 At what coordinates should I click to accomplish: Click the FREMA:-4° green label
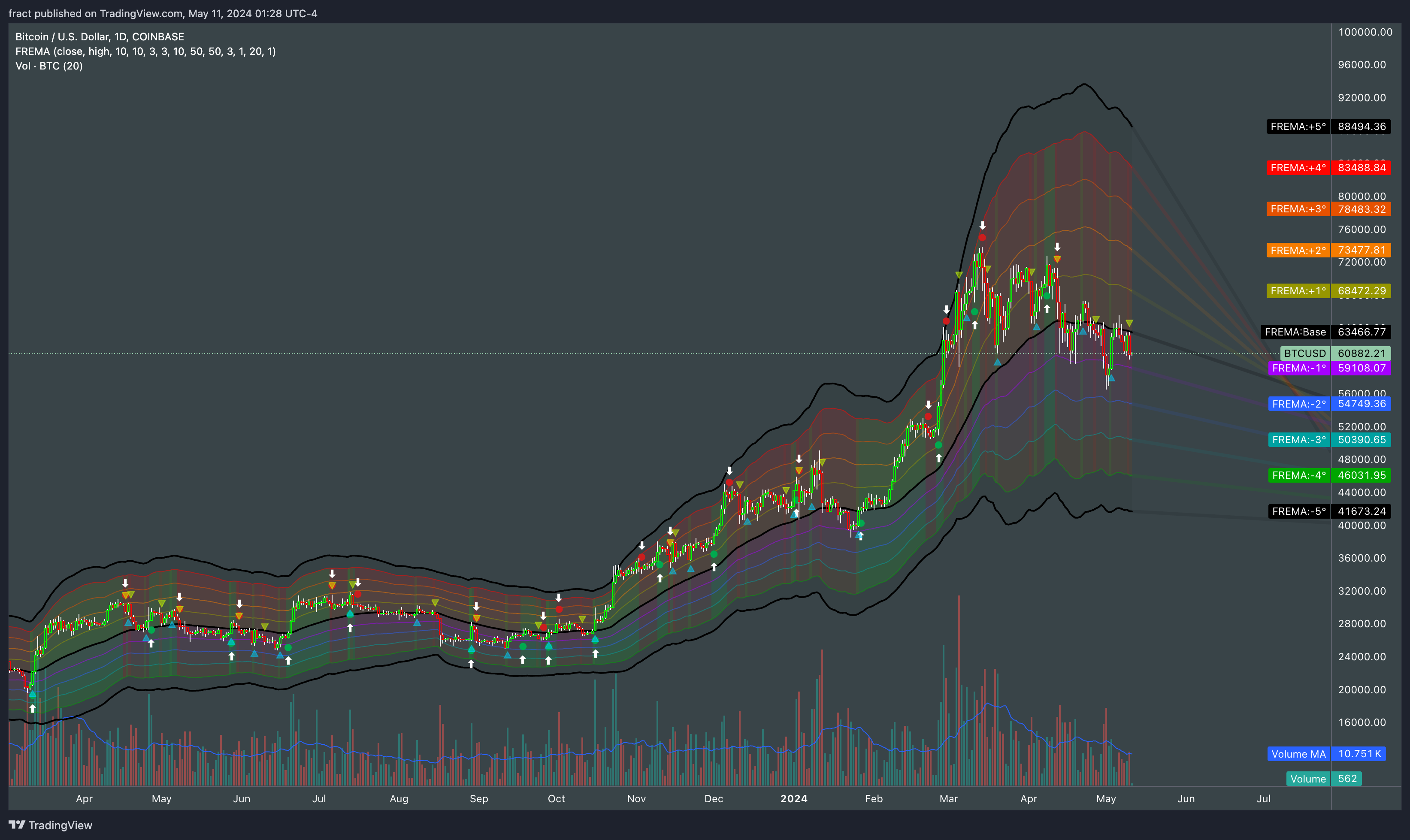(x=1330, y=475)
